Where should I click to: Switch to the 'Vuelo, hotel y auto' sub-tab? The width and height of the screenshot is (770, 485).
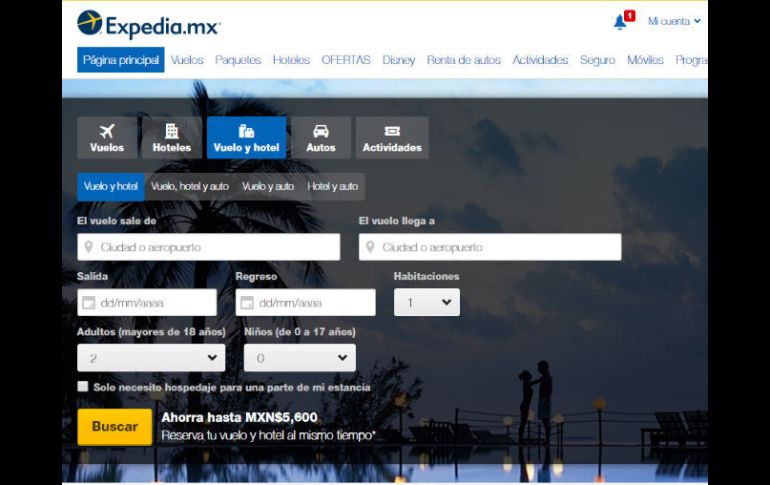190,187
